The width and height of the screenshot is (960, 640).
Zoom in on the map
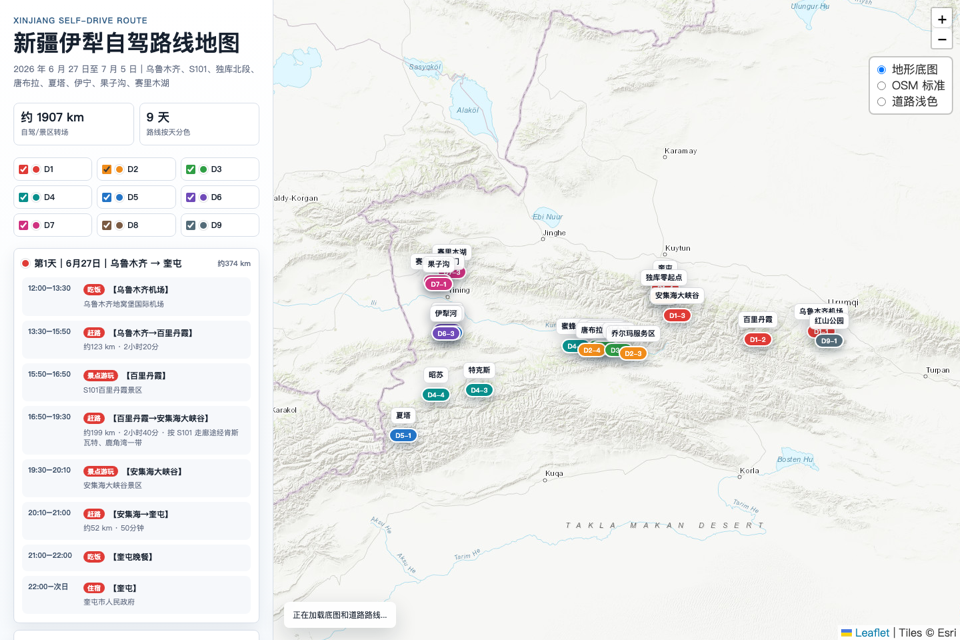click(x=942, y=20)
